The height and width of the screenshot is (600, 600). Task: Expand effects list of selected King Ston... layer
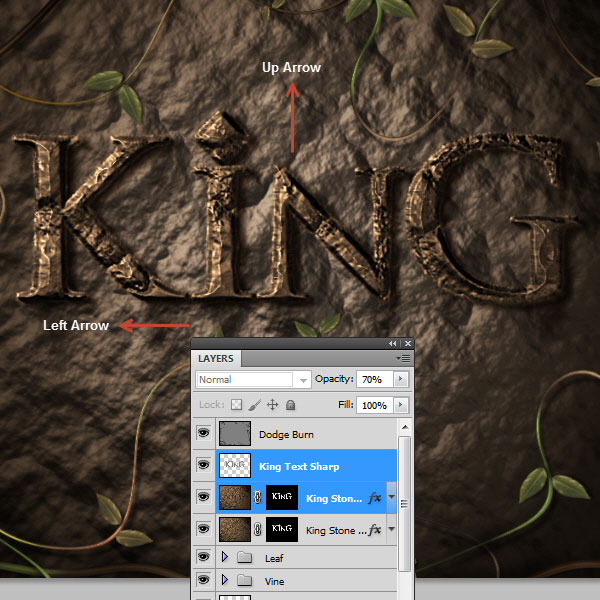click(x=391, y=497)
